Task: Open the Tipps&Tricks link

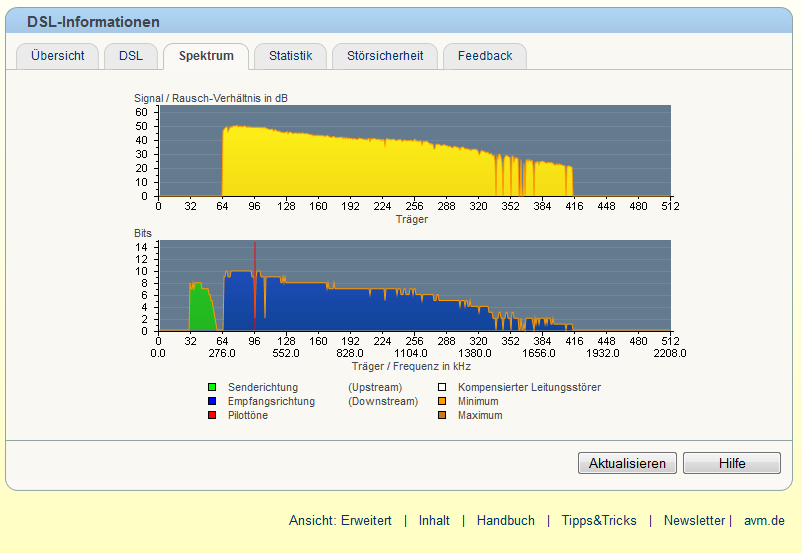Action: 599,520
